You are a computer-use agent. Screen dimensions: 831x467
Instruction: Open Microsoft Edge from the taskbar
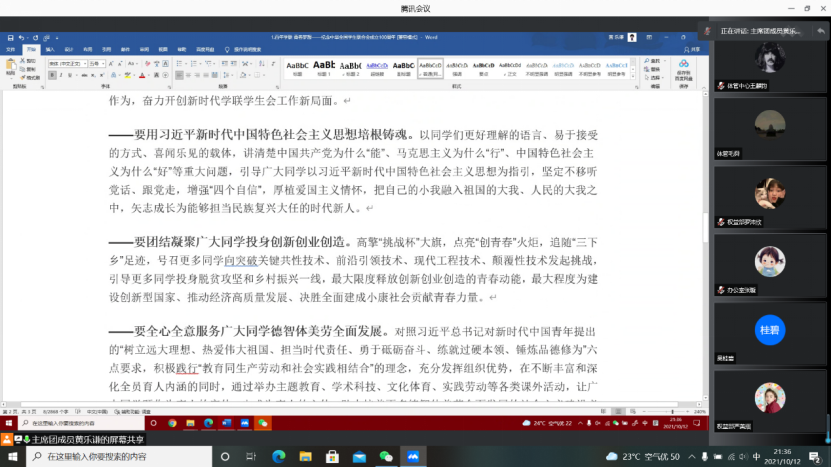coord(280,456)
